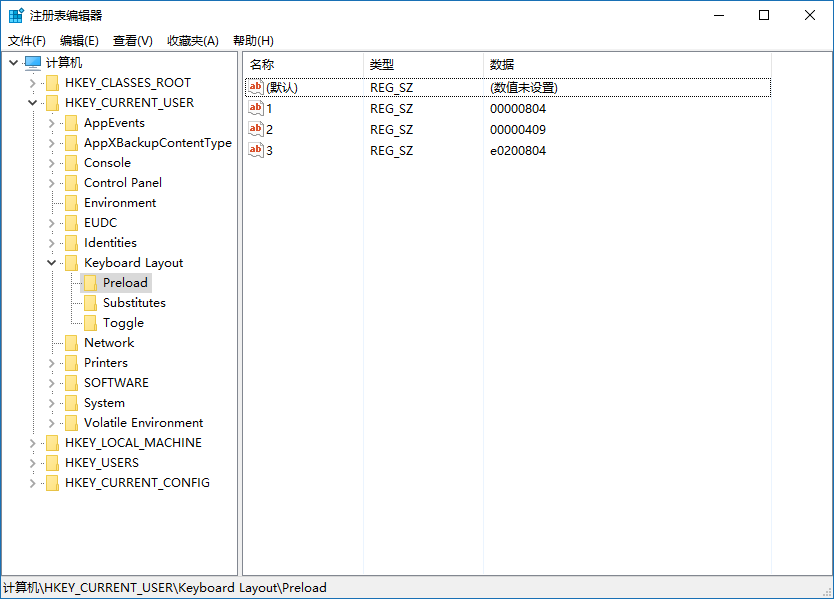Screen dimensions: 834x599
Task: Select the Volatile Environment key label
Action: [144, 423]
